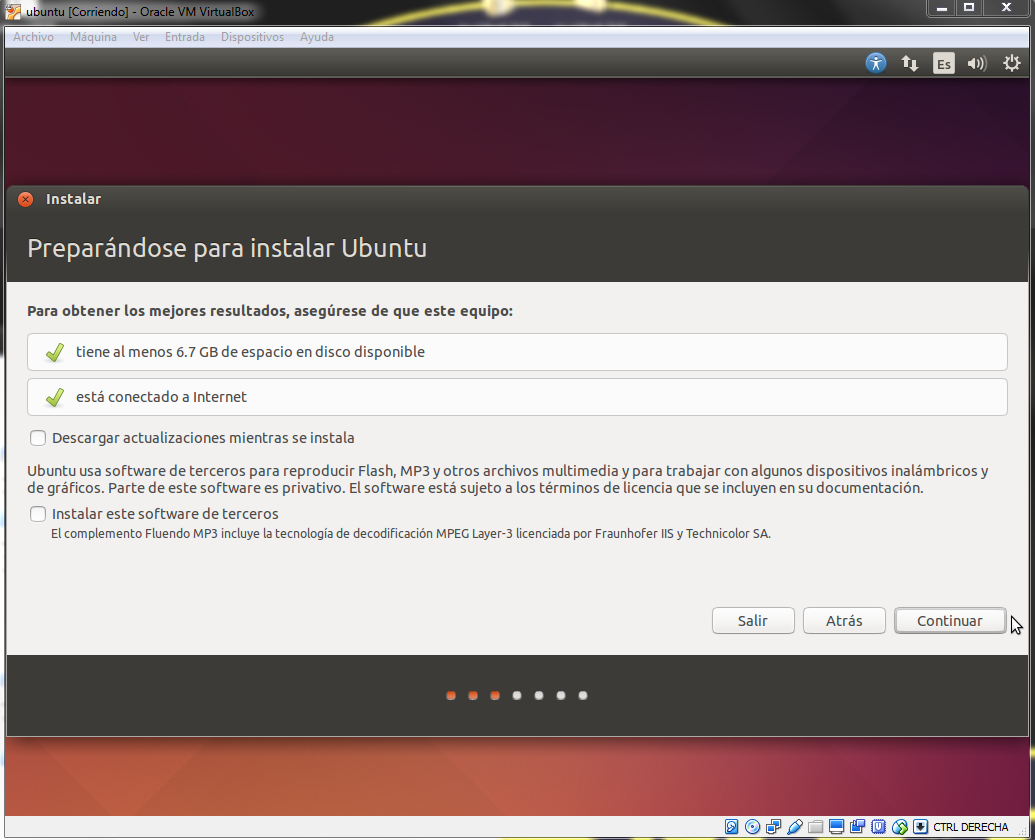Screen dimensions: 1035x840
Task: Click the CTRL DERECHA host key label
Action: [x=970, y=827]
